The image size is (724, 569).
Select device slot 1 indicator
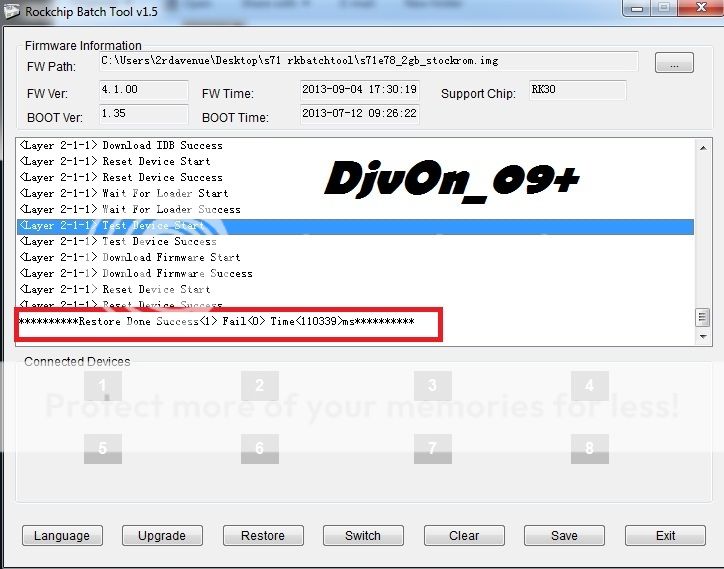103,386
